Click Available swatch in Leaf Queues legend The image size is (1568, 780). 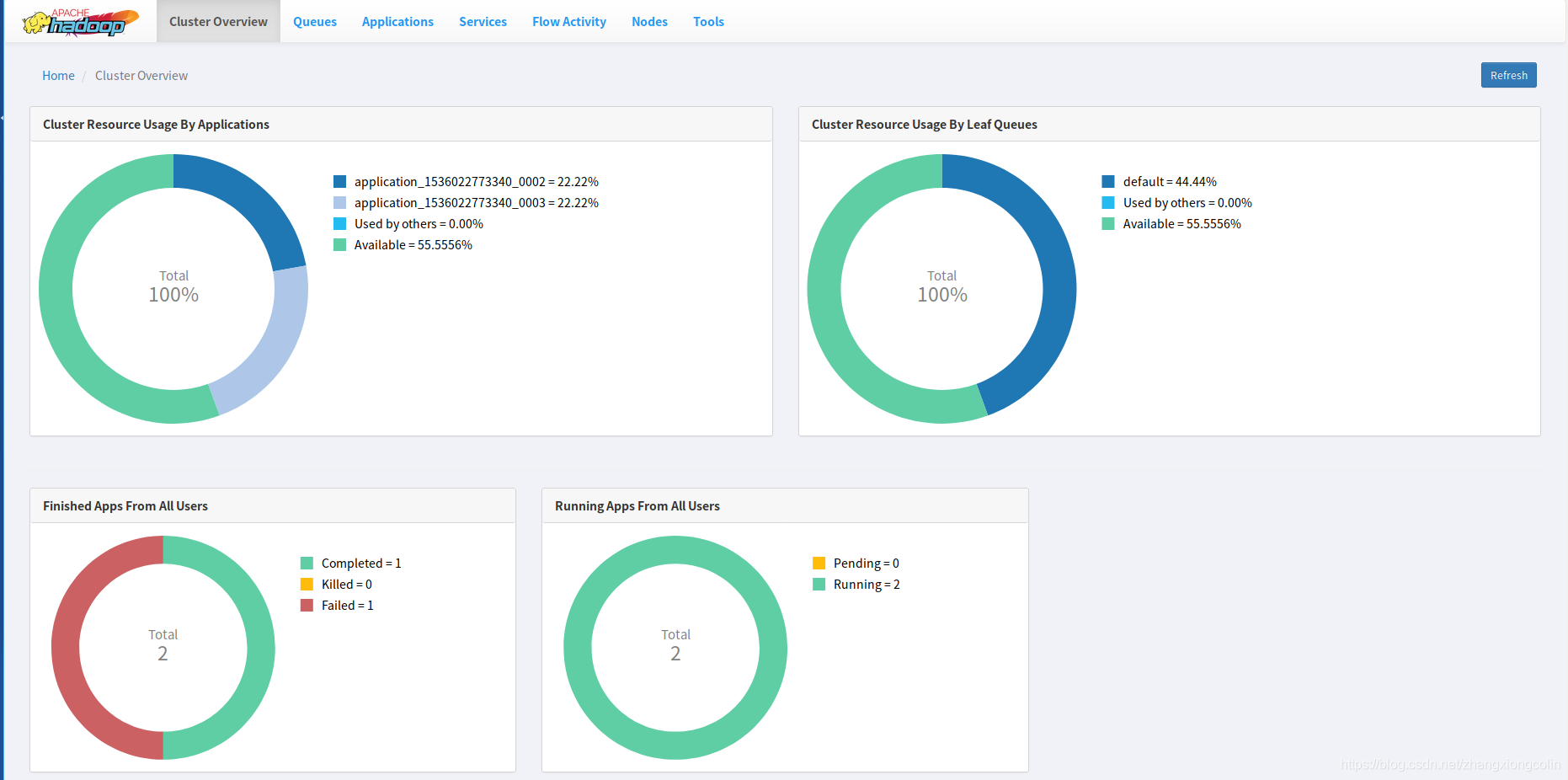click(x=1108, y=224)
